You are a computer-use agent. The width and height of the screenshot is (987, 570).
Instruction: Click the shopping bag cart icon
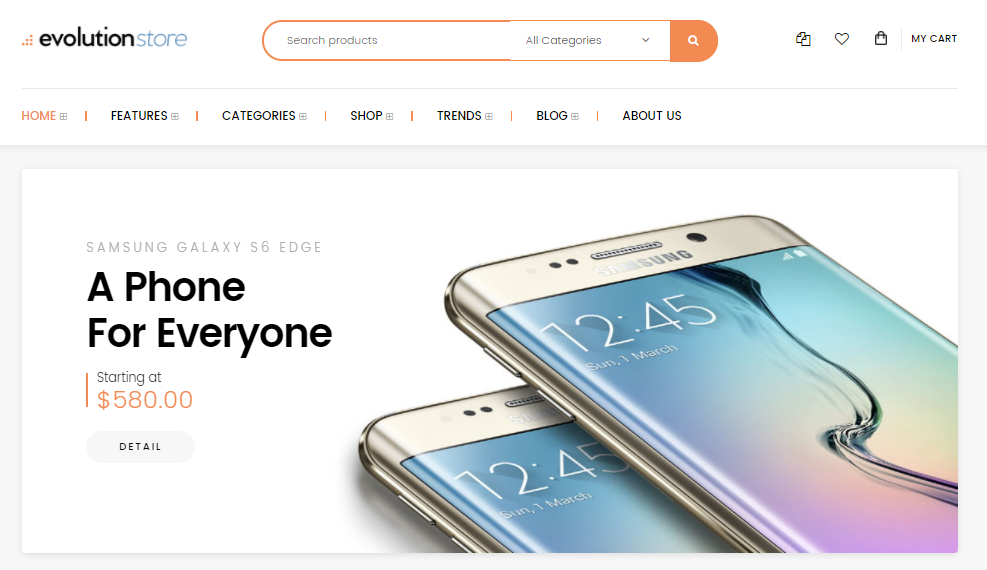pyautogui.click(x=881, y=38)
